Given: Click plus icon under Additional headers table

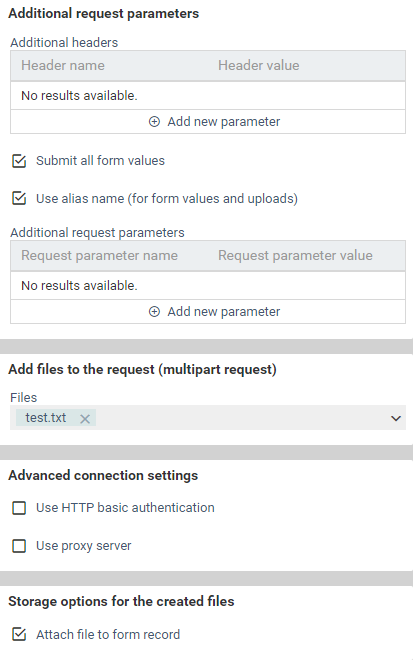Looking at the screenshot, I should [155, 122].
